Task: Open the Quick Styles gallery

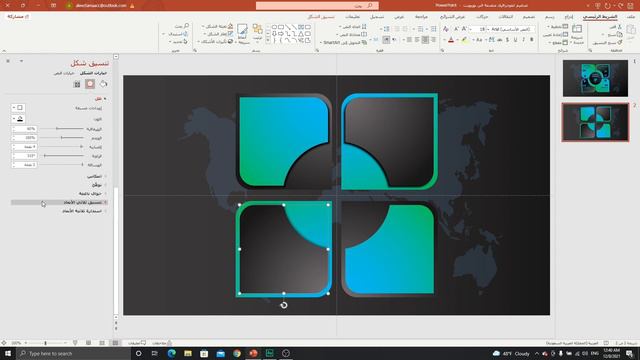Action: pos(242,33)
